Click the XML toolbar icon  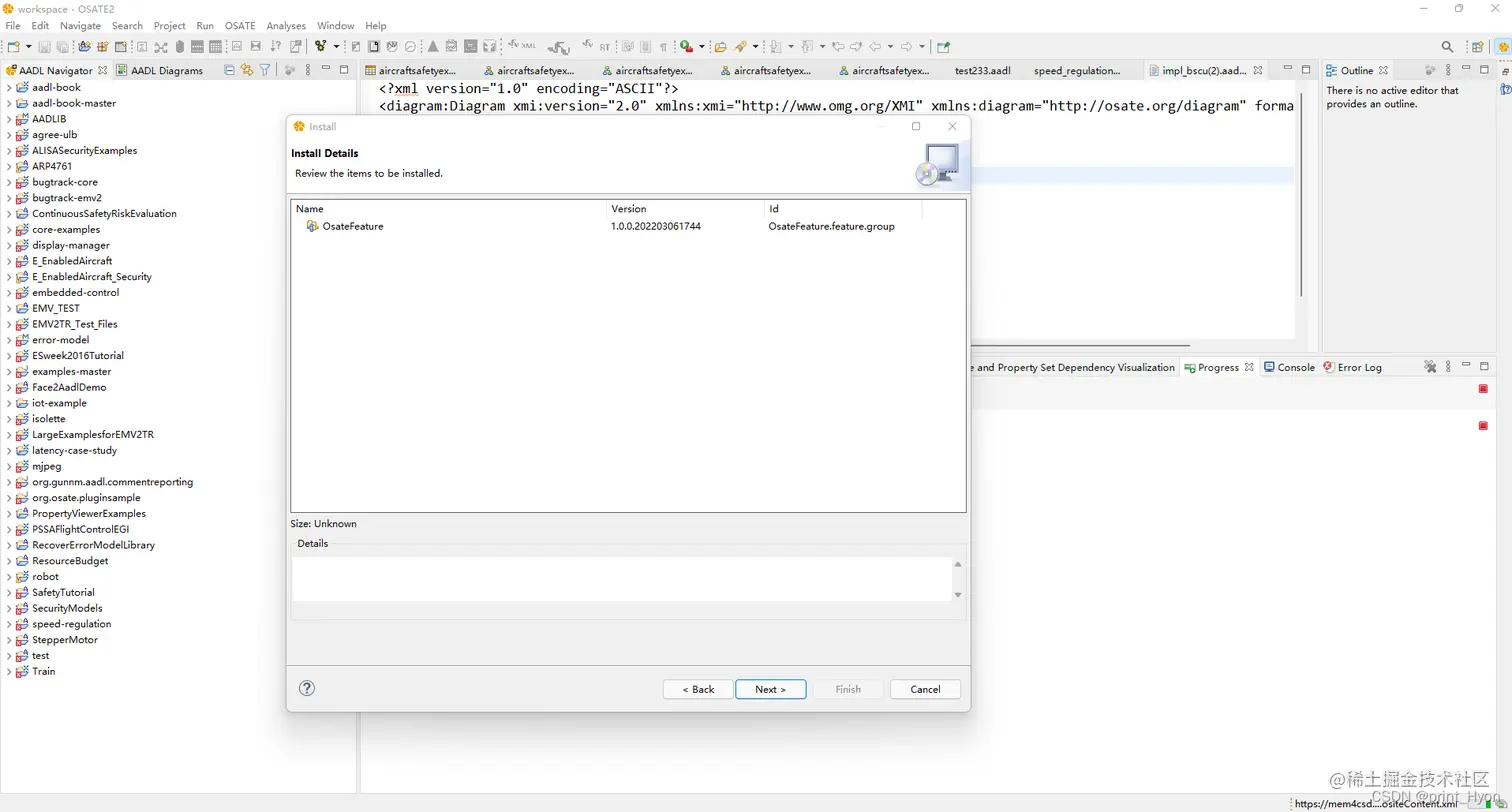click(522, 46)
